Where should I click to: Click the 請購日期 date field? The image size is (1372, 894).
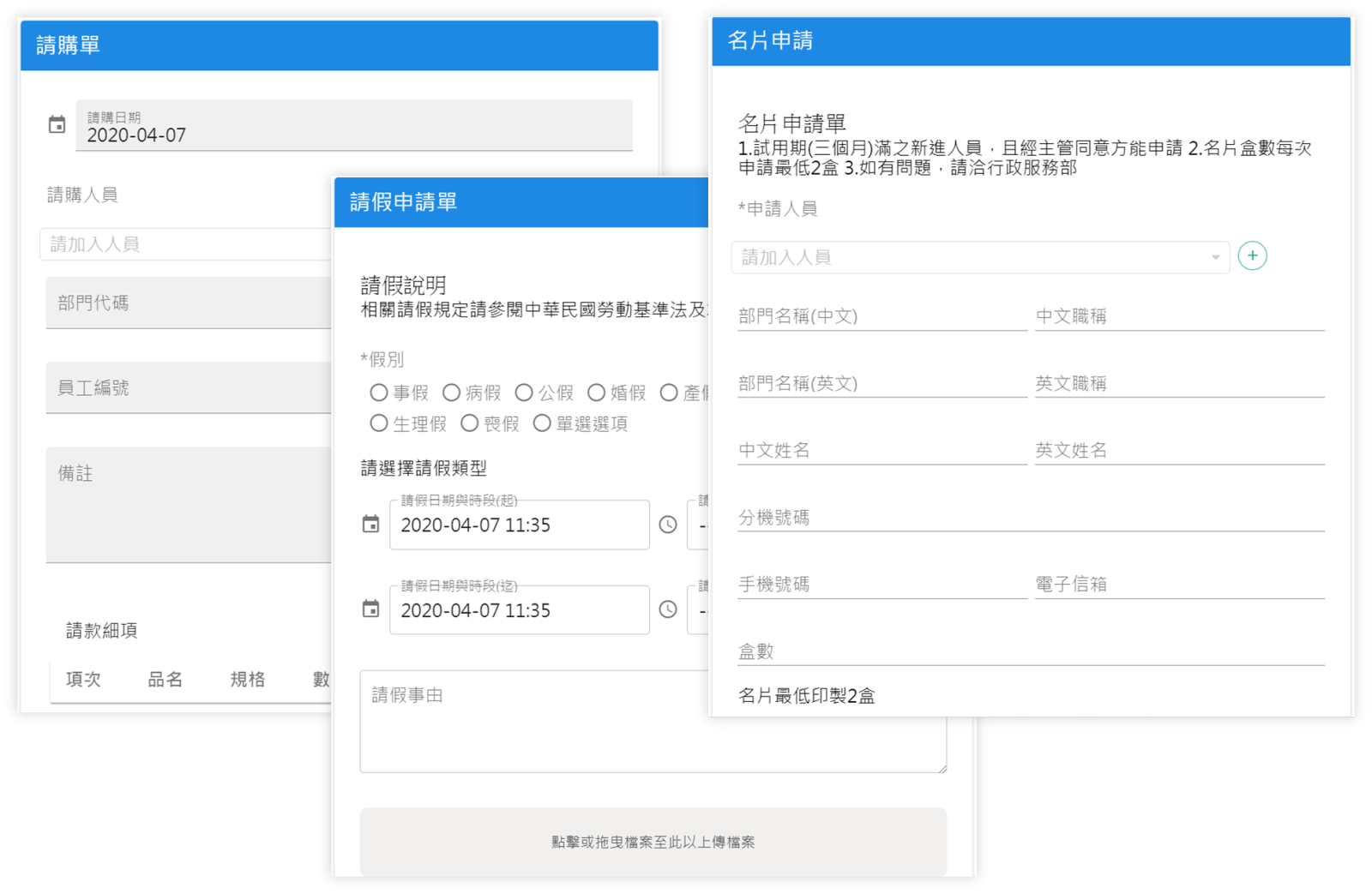click(x=354, y=126)
